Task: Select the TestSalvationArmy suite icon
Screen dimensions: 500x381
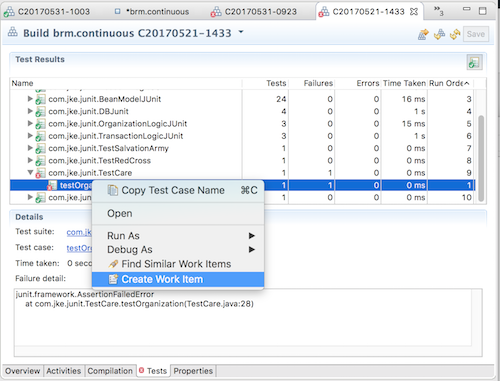Action: [40, 149]
